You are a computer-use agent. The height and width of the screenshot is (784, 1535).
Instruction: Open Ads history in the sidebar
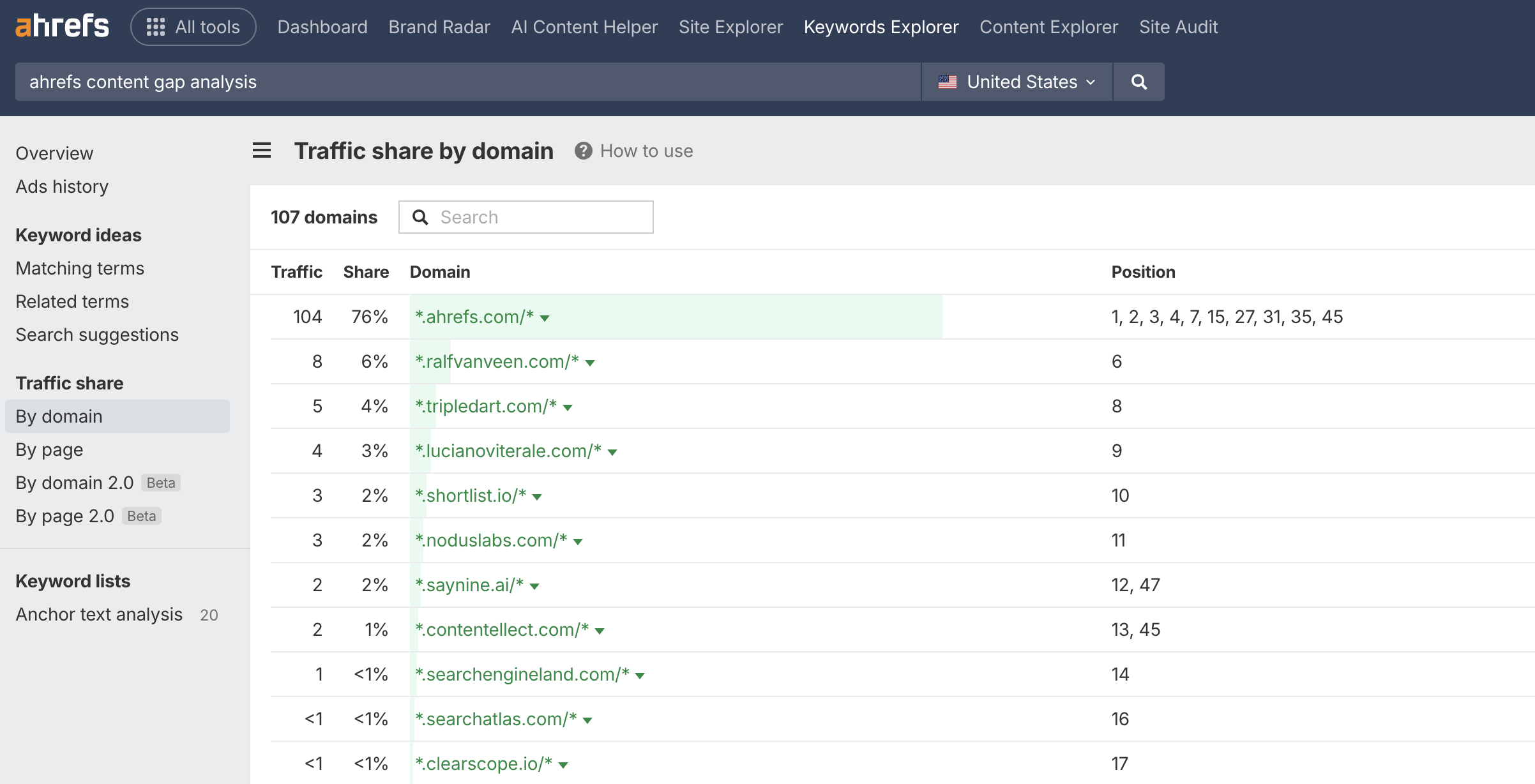pyautogui.click(x=62, y=186)
